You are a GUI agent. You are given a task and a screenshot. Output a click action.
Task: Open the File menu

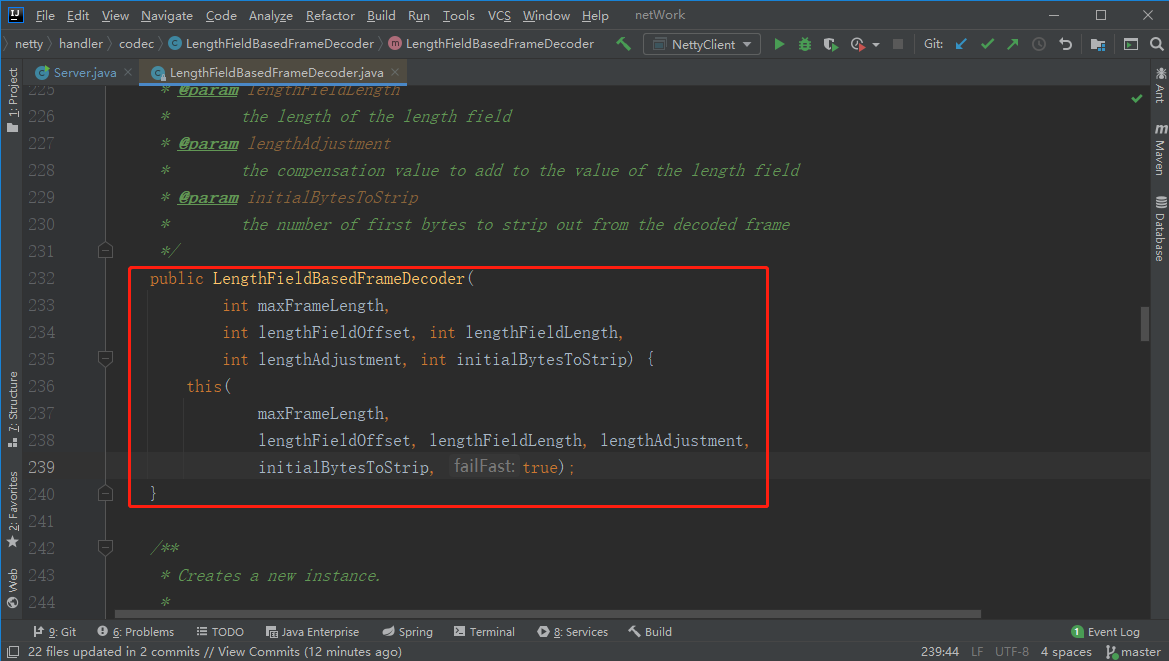point(45,15)
